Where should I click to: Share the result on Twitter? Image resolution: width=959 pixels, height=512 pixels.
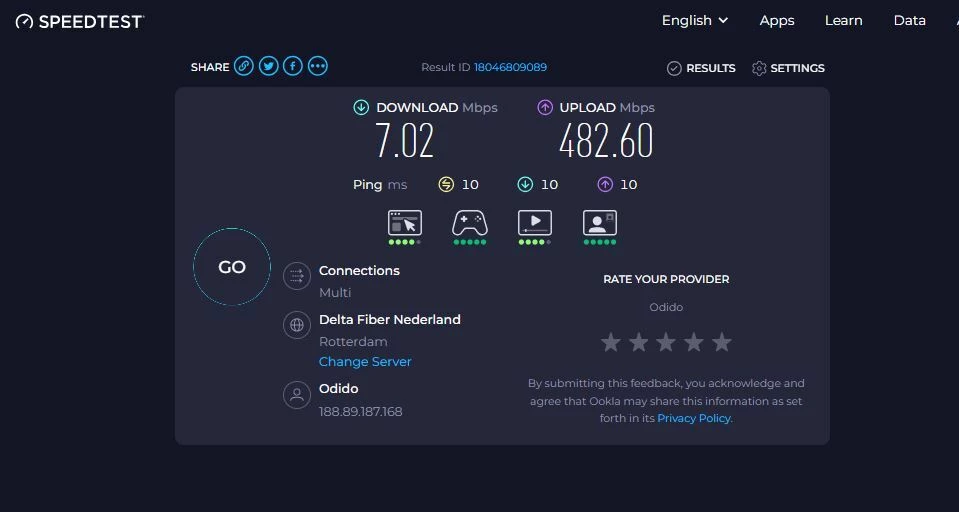[x=268, y=66]
